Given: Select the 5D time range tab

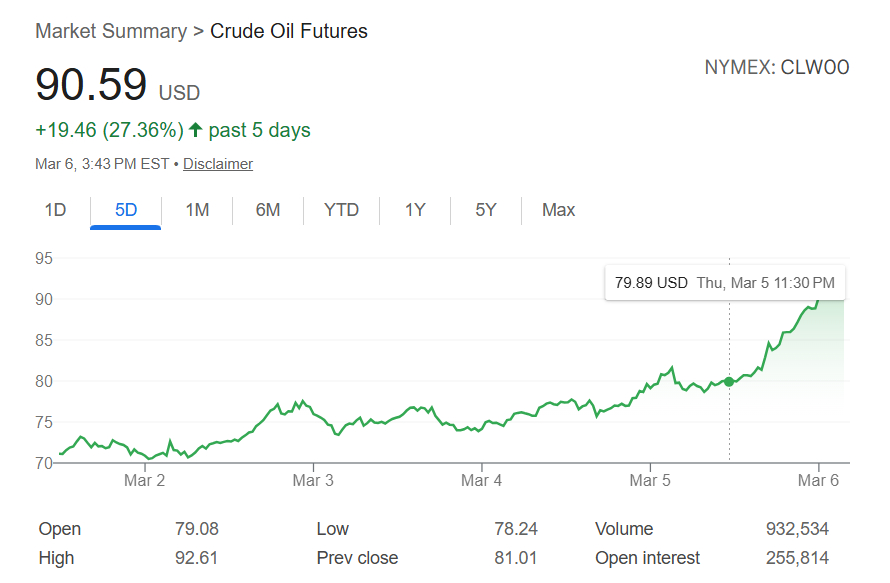Looking at the screenshot, I should pos(126,210).
